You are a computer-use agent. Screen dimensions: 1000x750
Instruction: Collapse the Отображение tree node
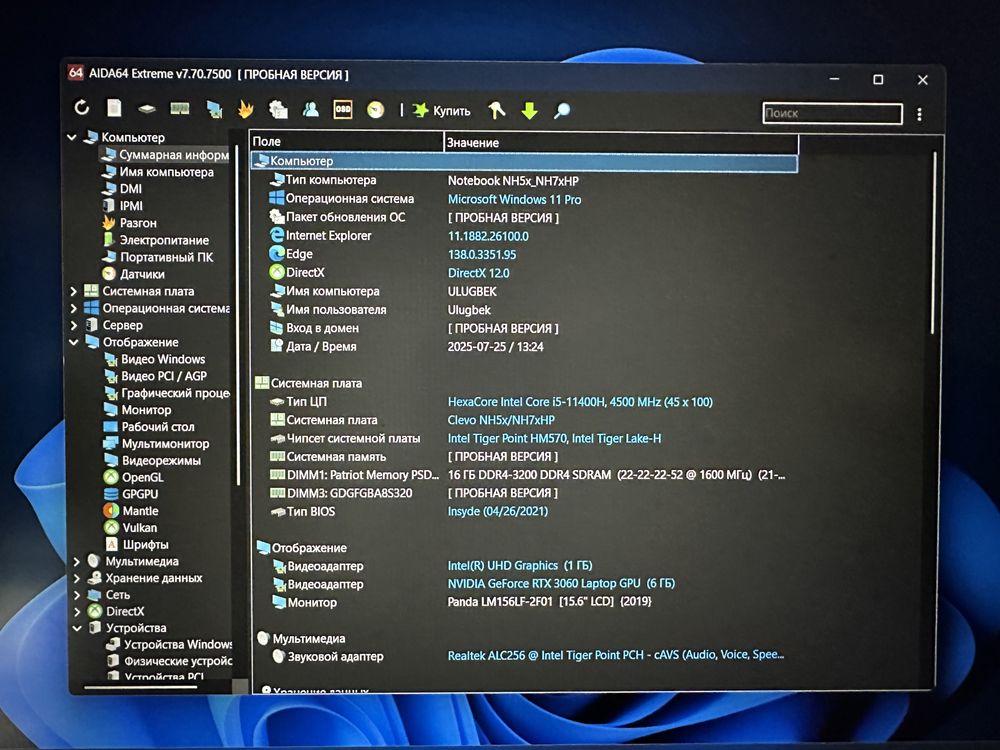(x=73, y=342)
